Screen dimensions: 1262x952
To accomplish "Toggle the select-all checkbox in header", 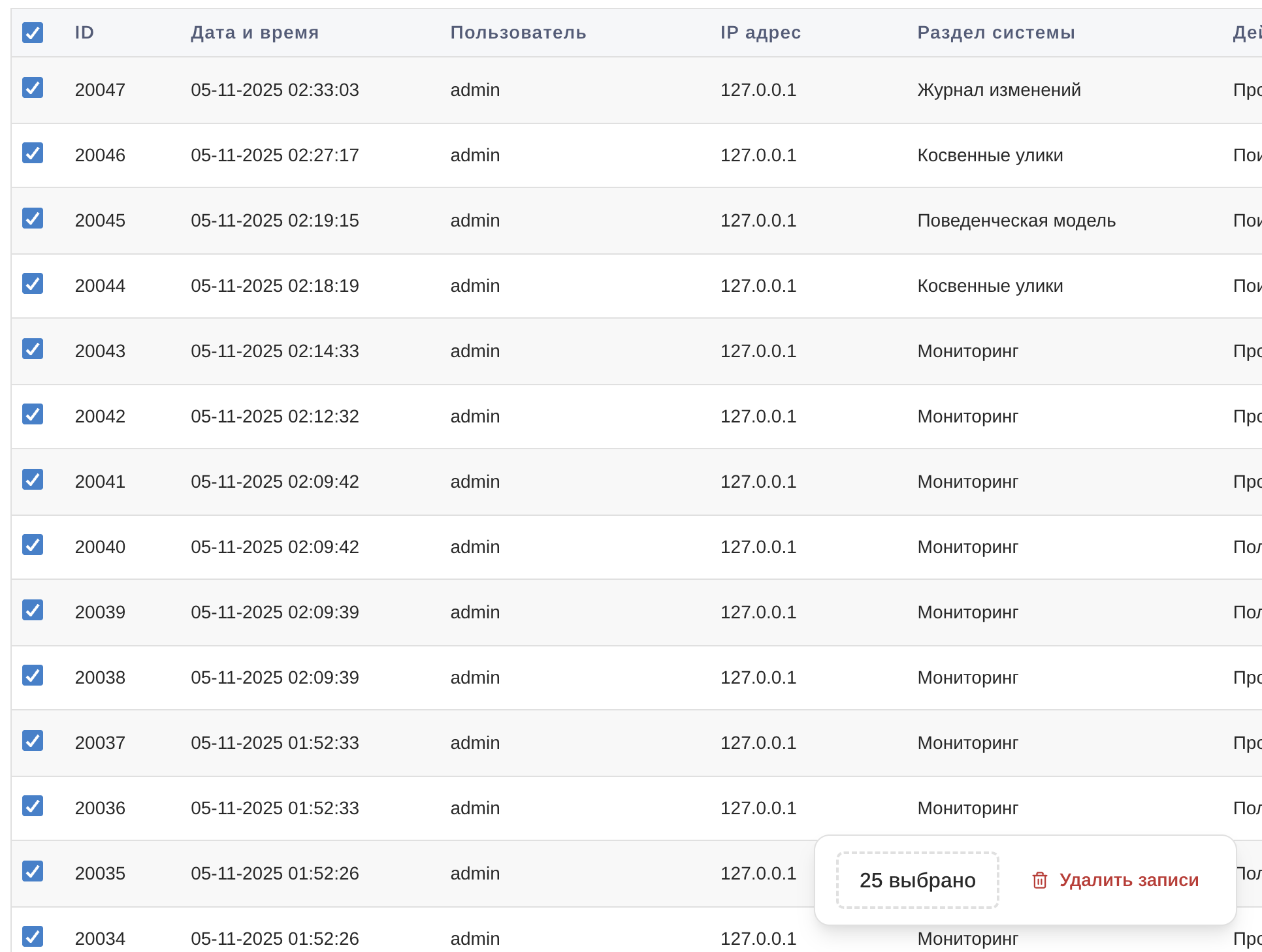I will pos(33,33).
